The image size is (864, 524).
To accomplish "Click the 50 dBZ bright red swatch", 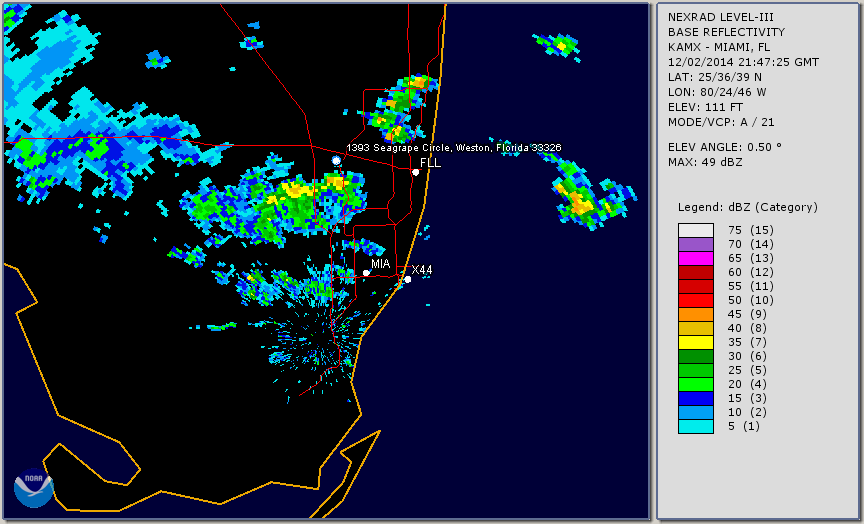I will click(x=696, y=300).
